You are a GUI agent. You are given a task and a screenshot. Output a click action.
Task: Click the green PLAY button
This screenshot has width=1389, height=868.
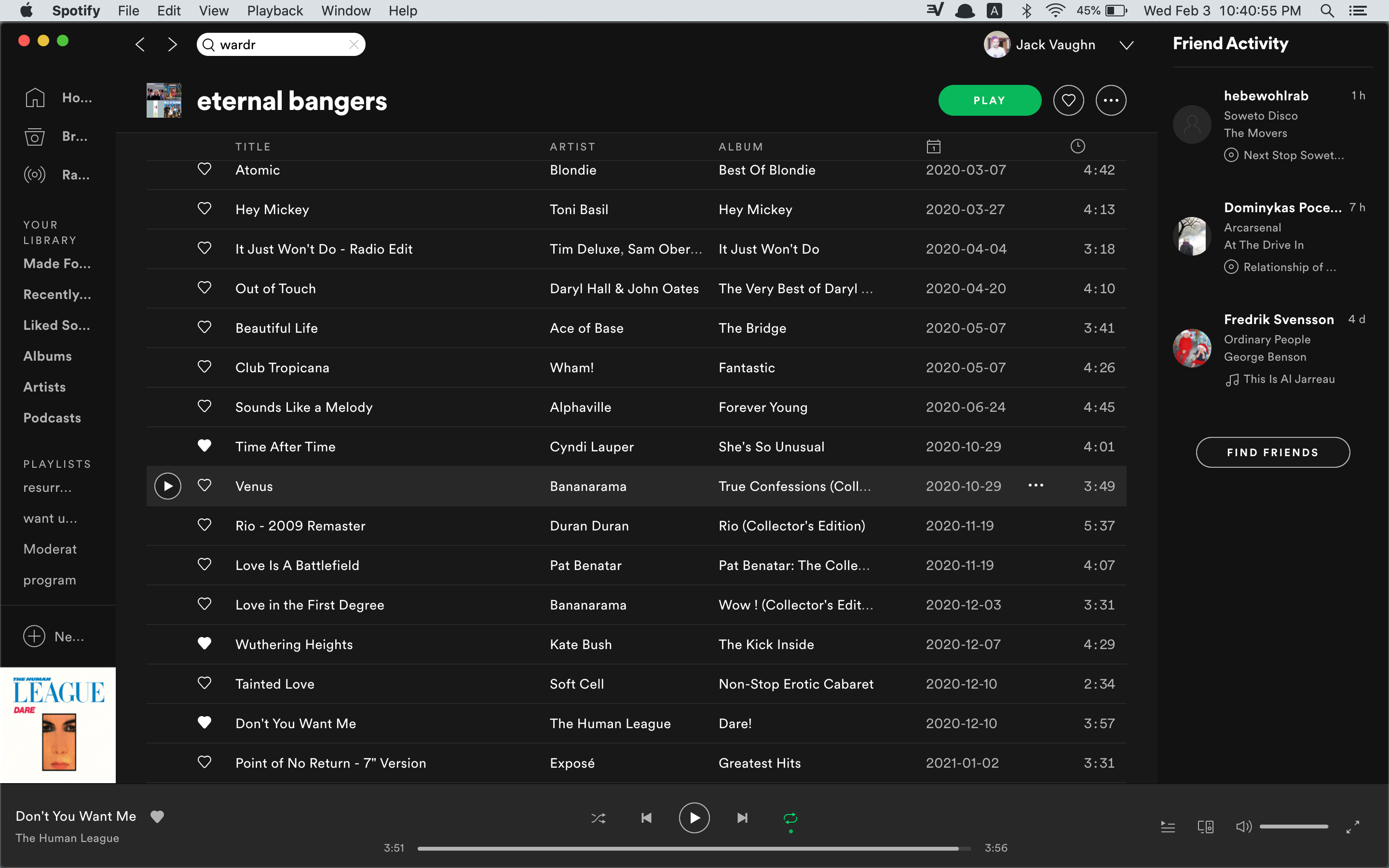990,100
